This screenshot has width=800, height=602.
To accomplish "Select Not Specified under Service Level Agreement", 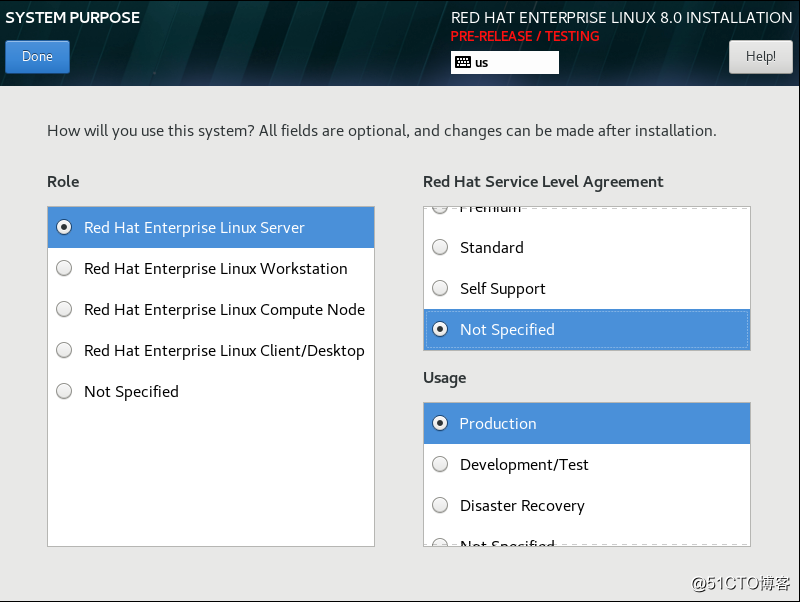I will 587,330.
